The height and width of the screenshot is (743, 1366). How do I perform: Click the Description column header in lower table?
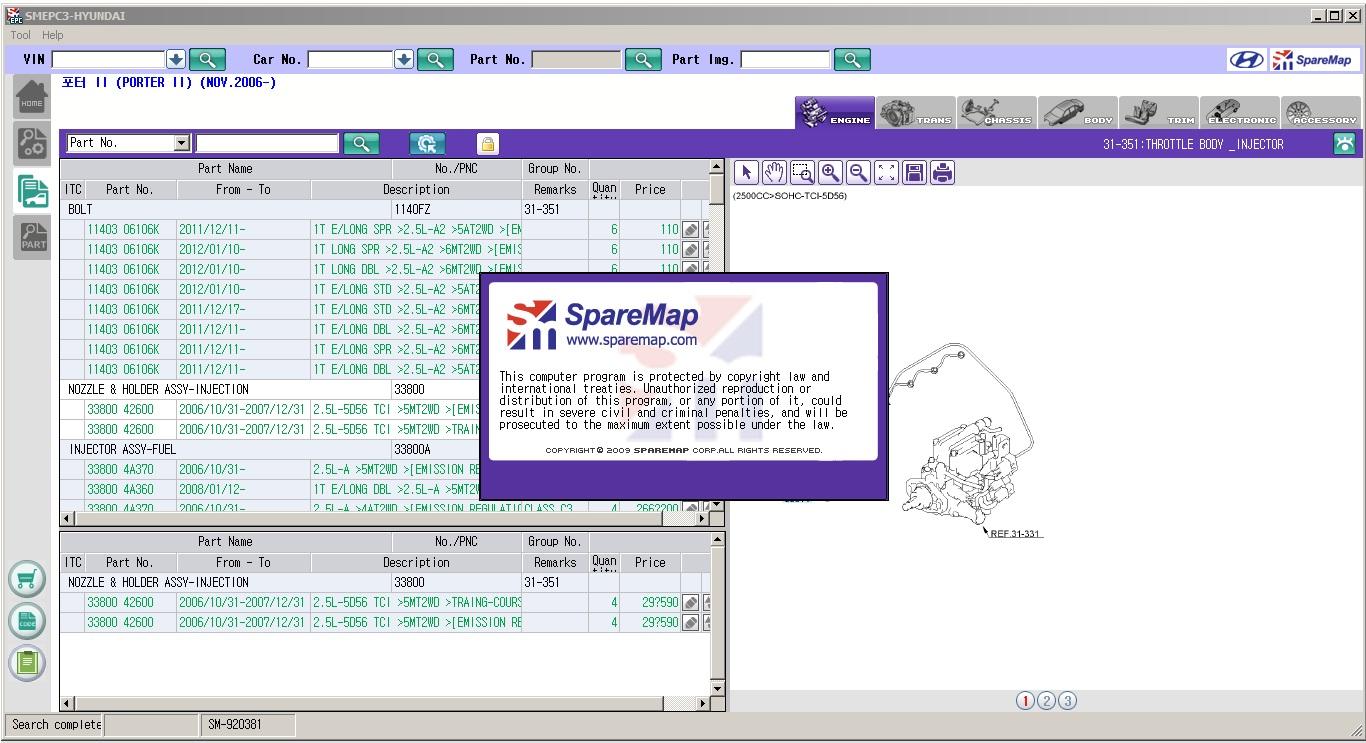click(x=416, y=562)
